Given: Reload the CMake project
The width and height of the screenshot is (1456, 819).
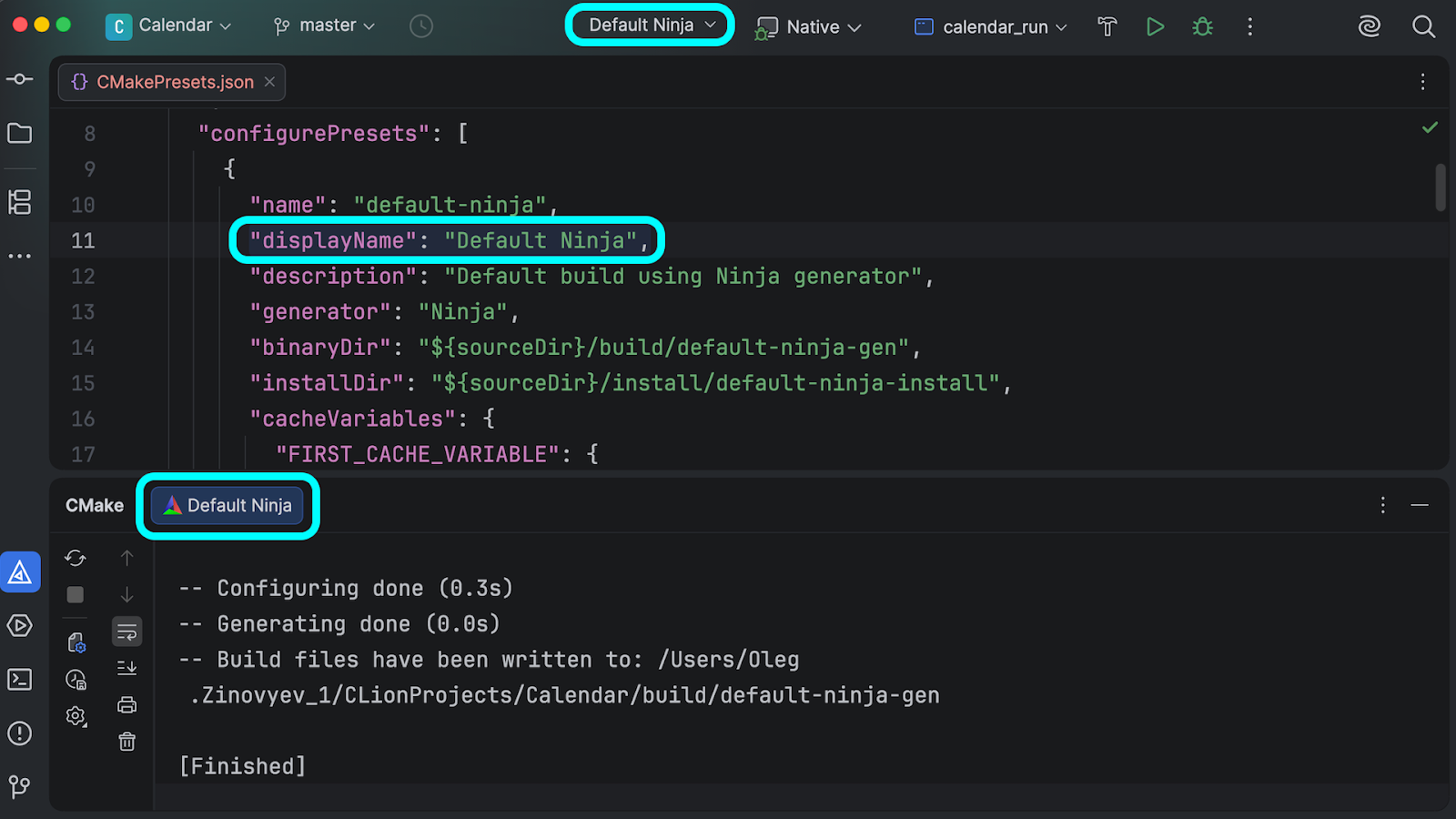Looking at the screenshot, I should [x=76, y=558].
